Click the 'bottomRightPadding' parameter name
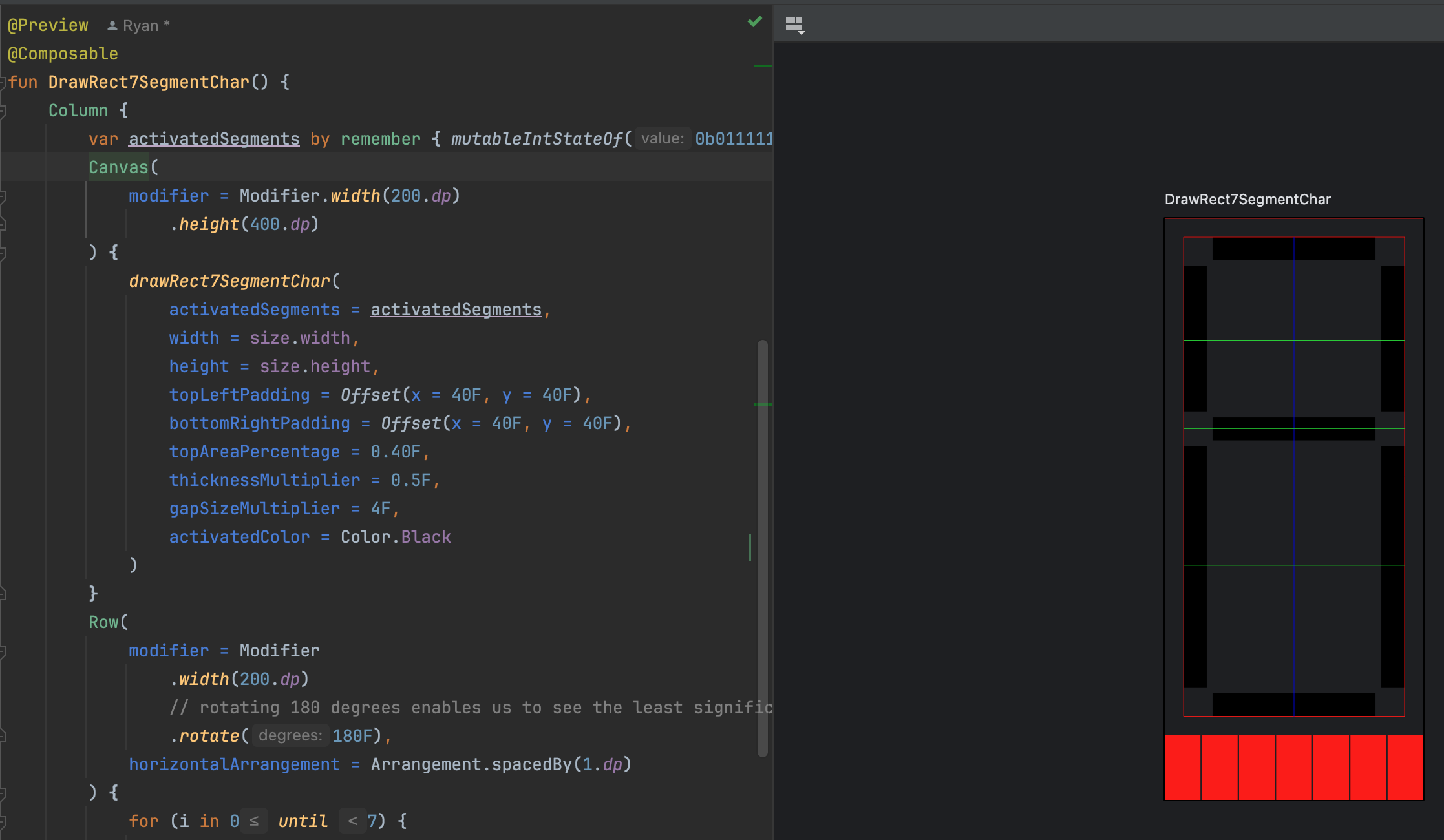Screen dimensions: 1444x840 coord(259,423)
